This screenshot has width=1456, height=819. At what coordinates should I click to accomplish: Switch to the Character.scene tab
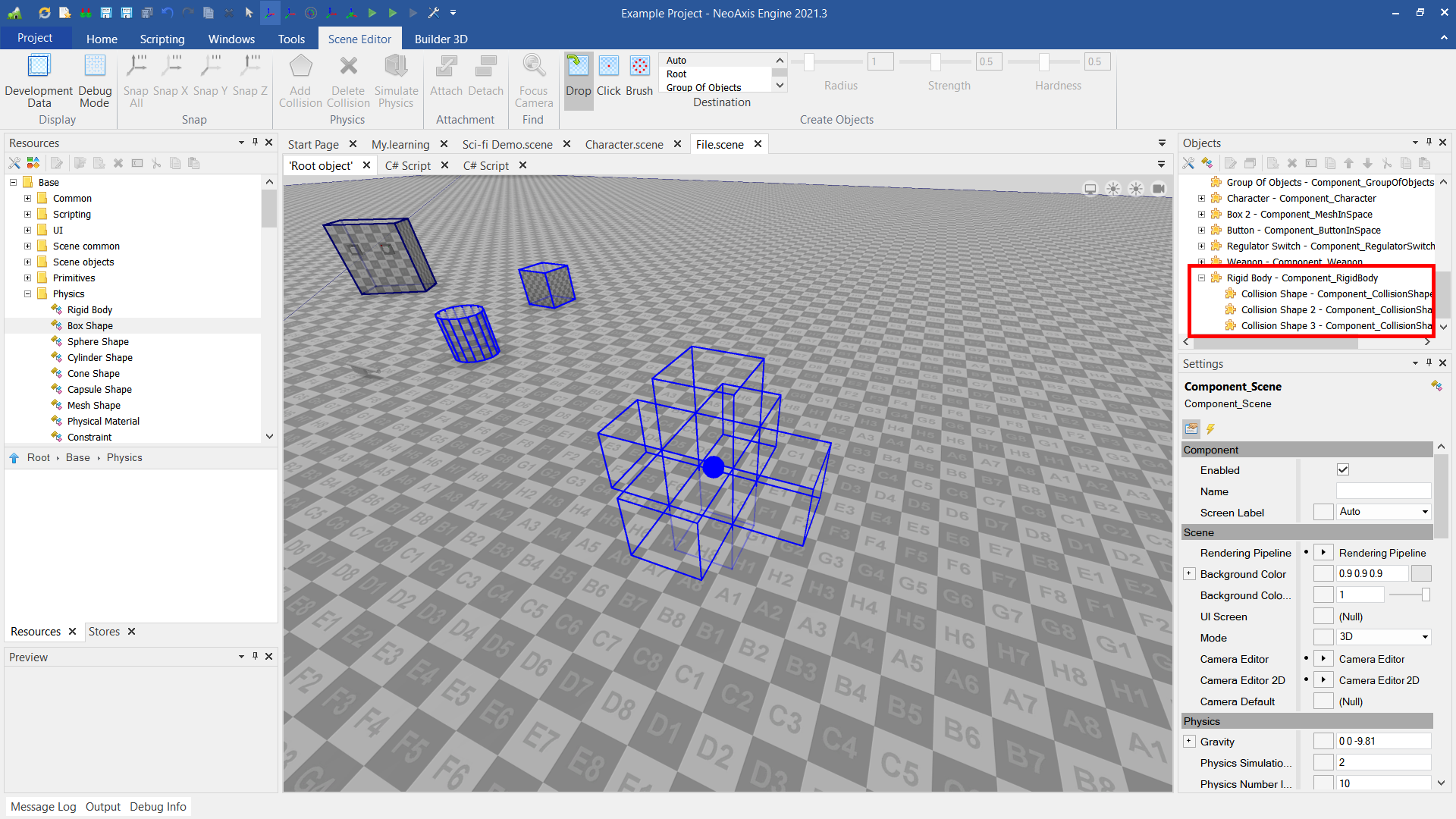tap(623, 144)
